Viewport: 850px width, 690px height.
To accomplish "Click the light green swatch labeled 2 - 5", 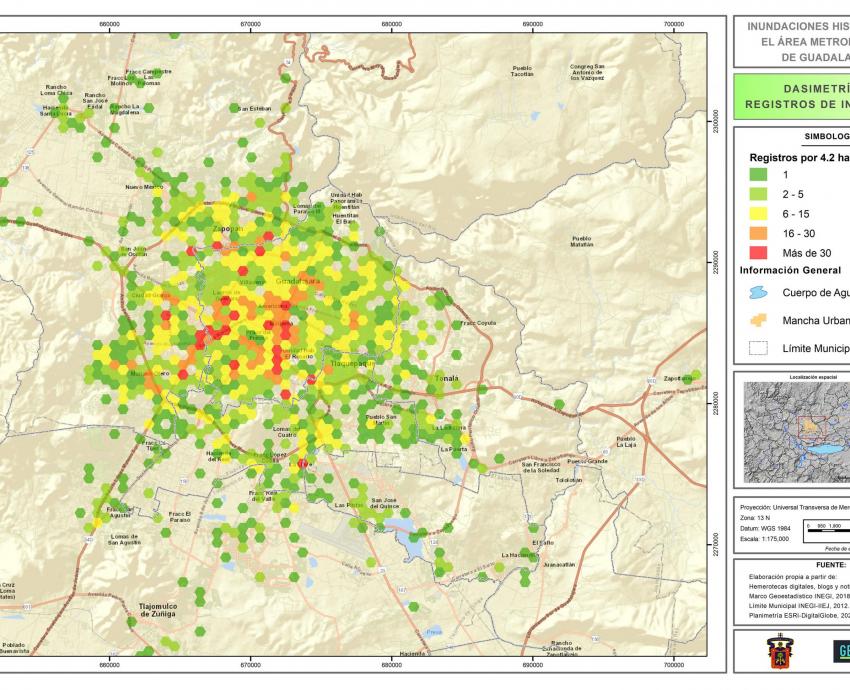I will click(758, 194).
